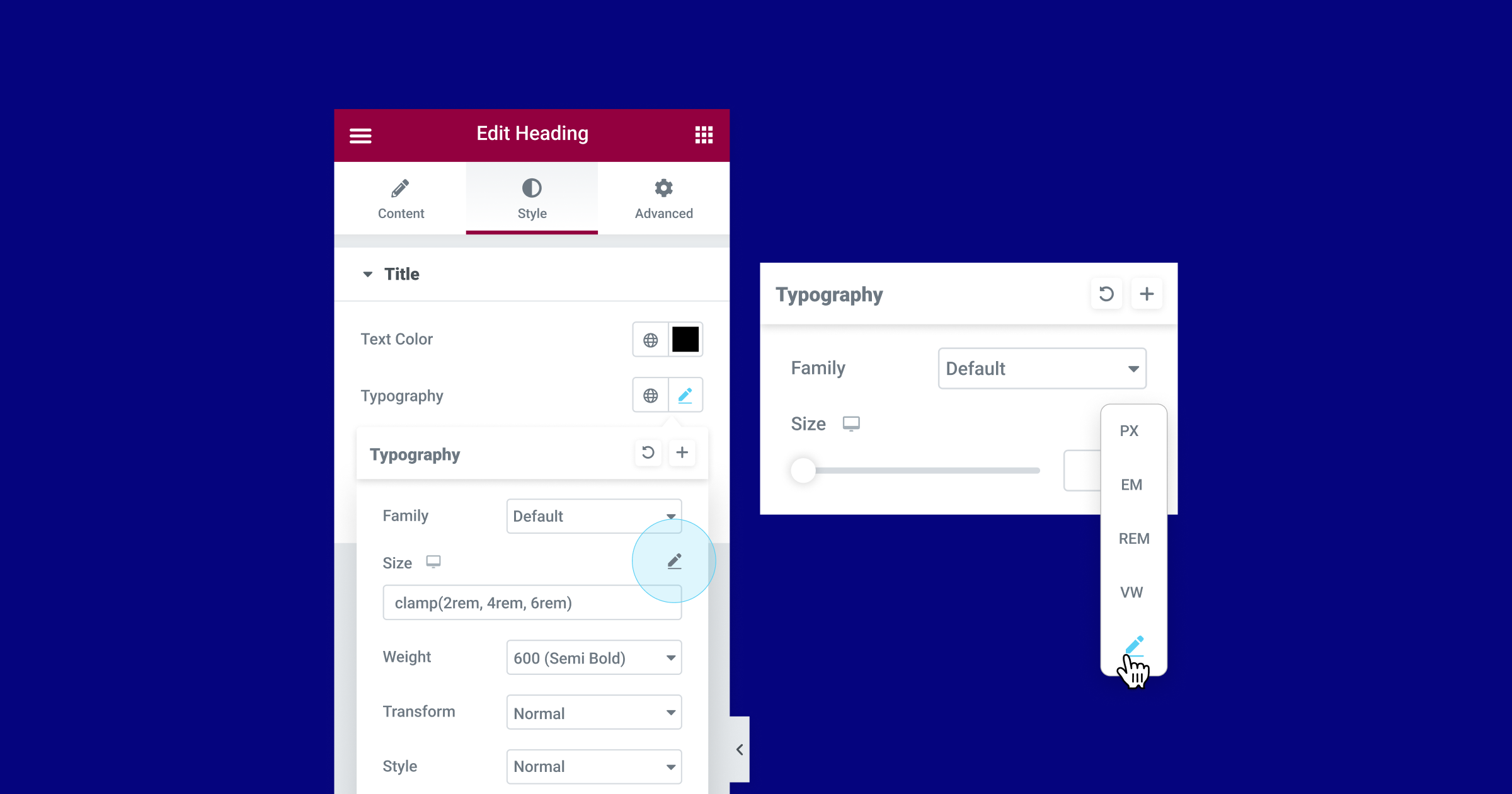
Task: Click the add (+) icon in the floating Typography panel
Action: [1146, 293]
